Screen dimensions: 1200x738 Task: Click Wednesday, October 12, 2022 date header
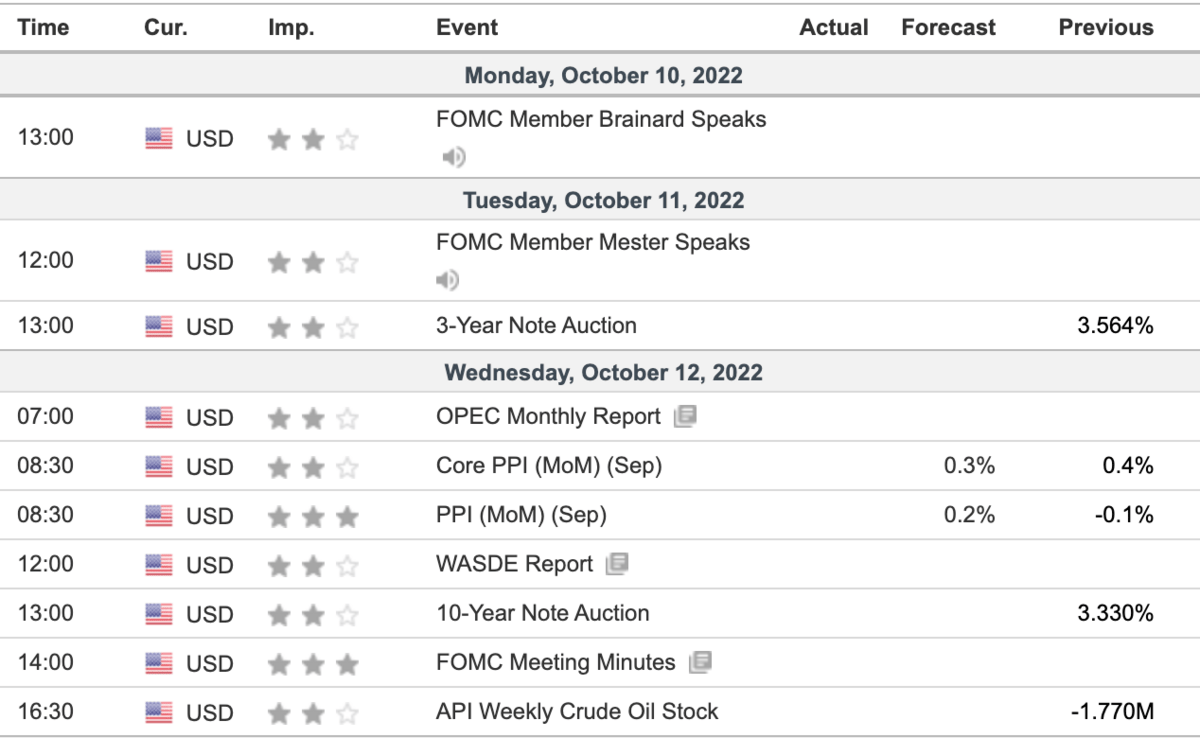point(603,373)
